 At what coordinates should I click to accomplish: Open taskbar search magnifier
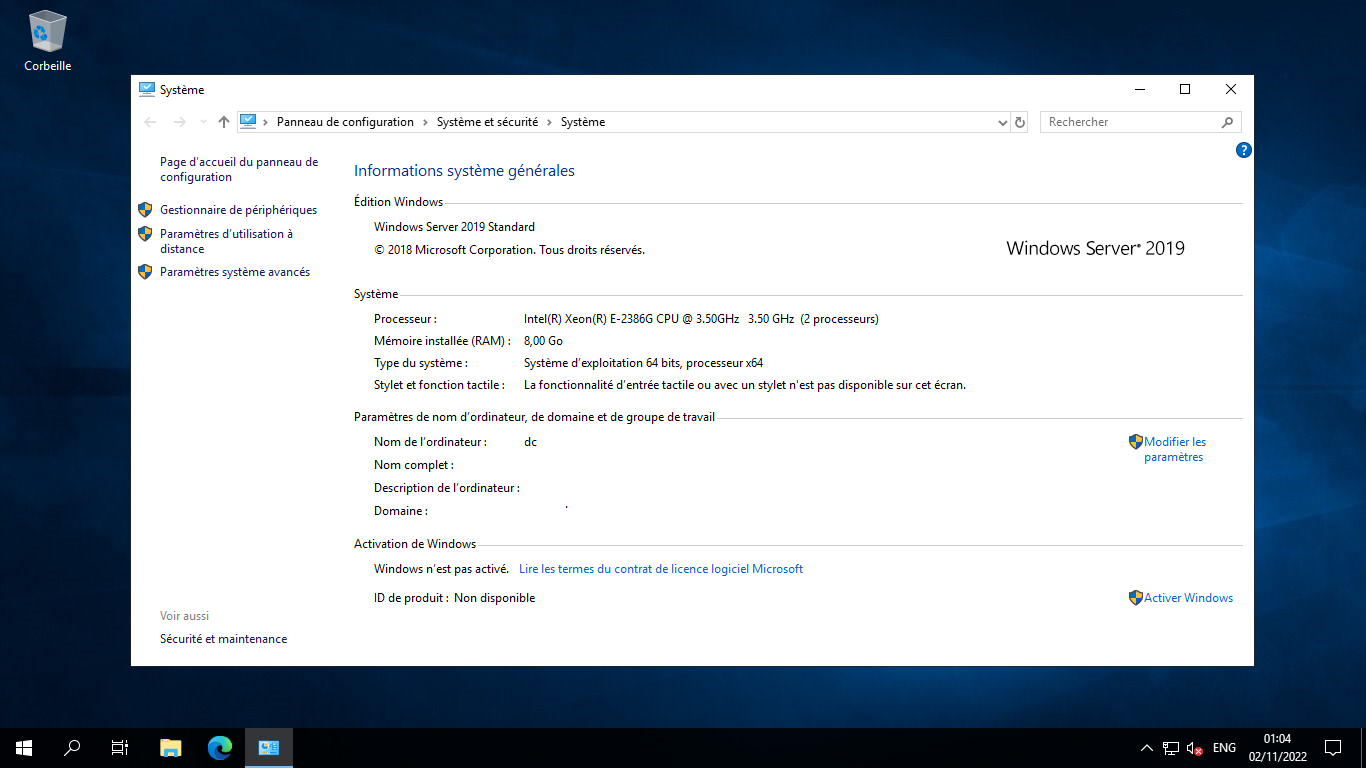coord(72,747)
